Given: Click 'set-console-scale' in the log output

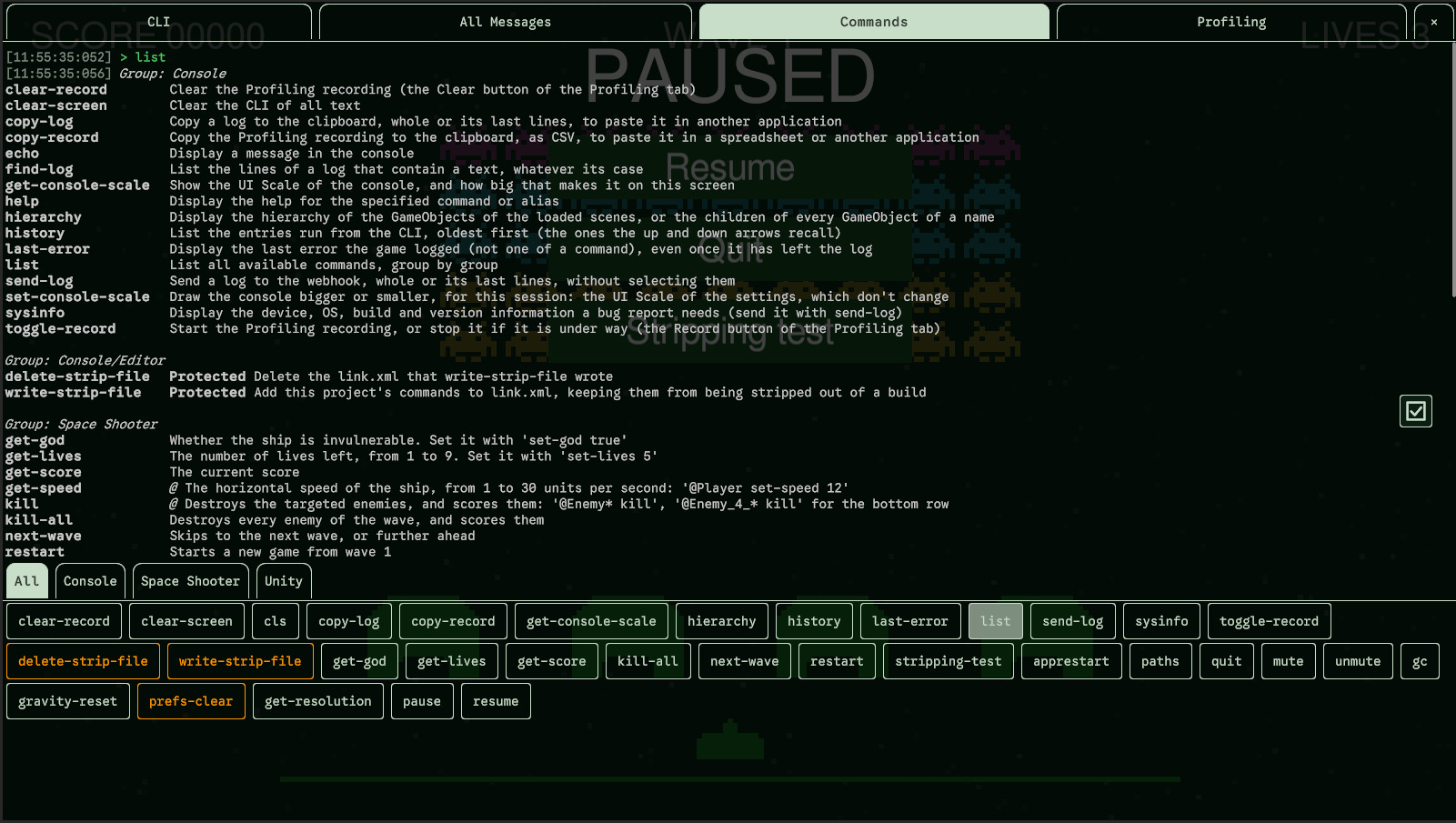Looking at the screenshot, I should 77,297.
